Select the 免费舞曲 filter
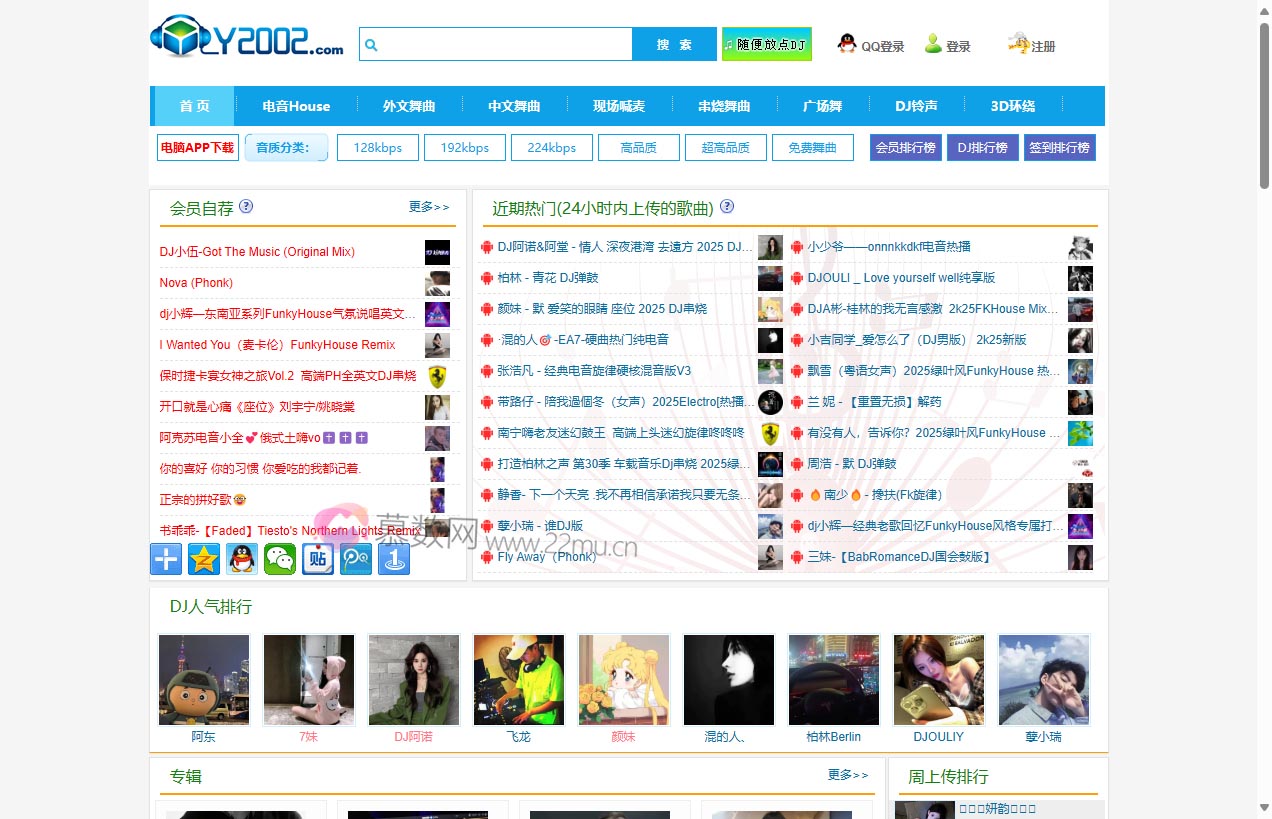1272x819 pixels. point(812,148)
